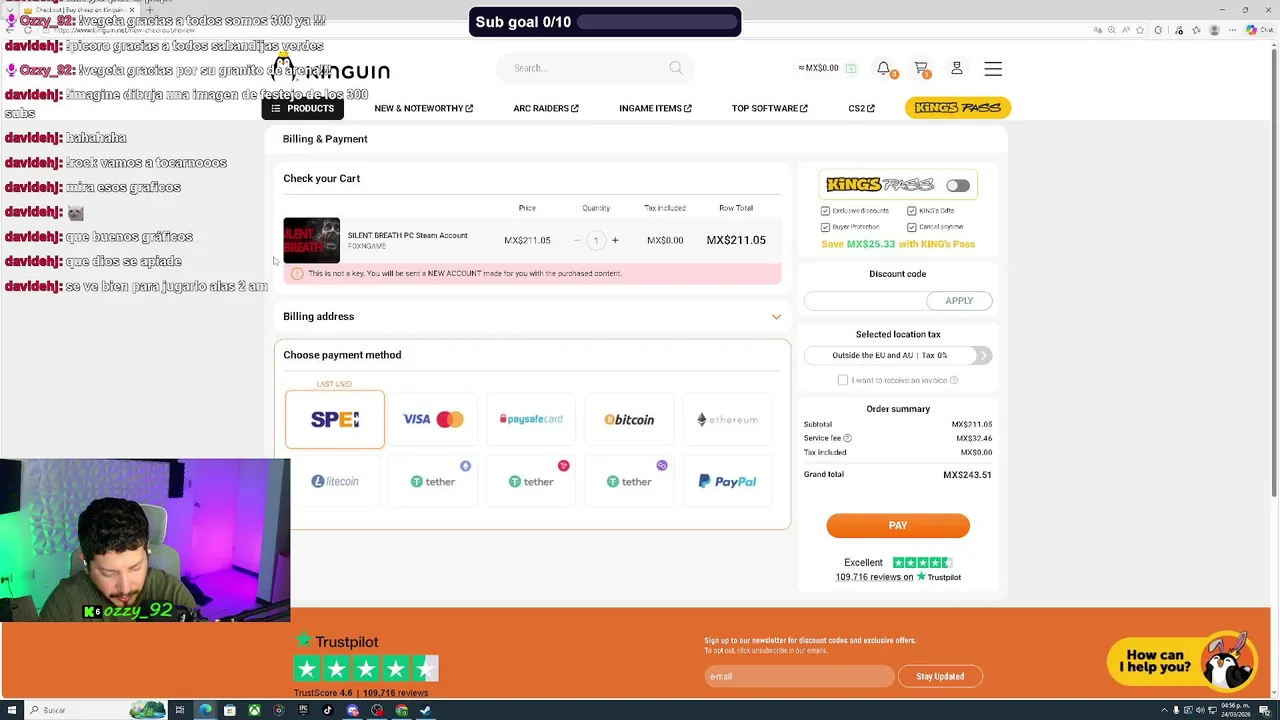Click browser favorites star icon

pos(1142,30)
